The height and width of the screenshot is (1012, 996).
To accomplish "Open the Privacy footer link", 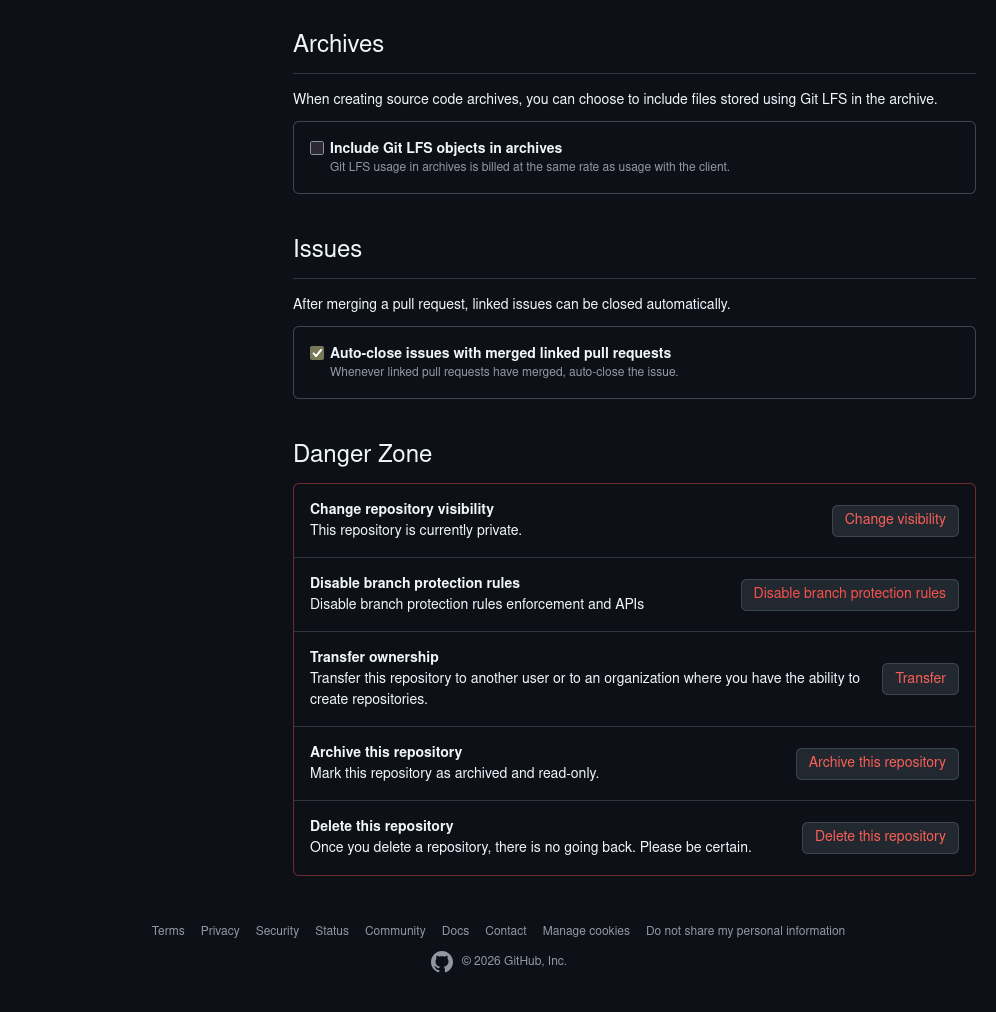I will [220, 931].
